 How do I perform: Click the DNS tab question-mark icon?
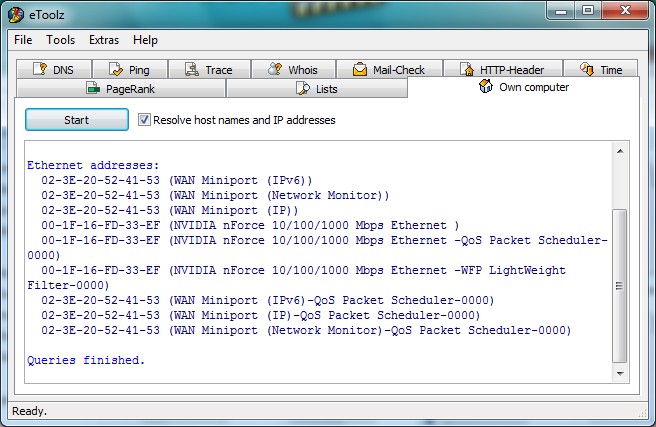[40, 69]
